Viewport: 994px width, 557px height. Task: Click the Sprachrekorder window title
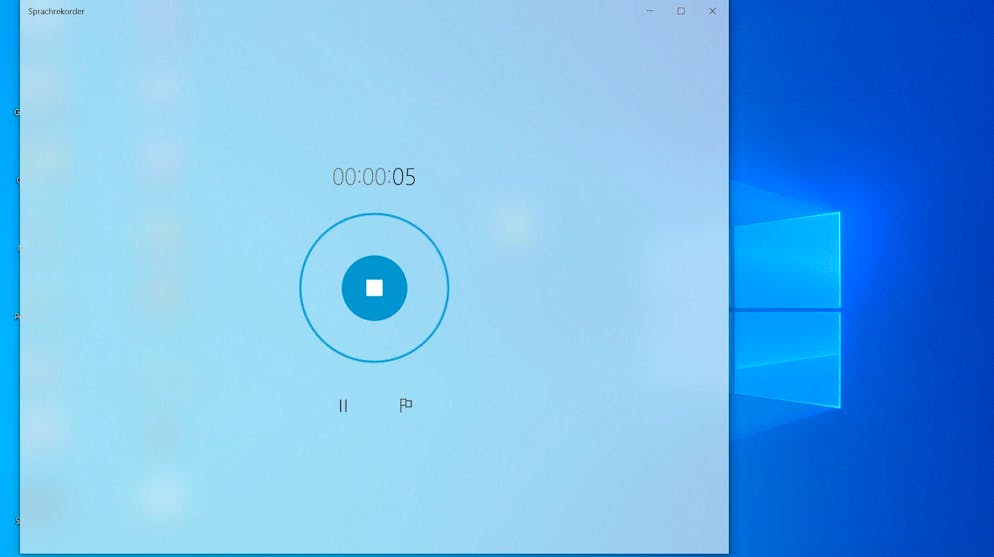56,11
